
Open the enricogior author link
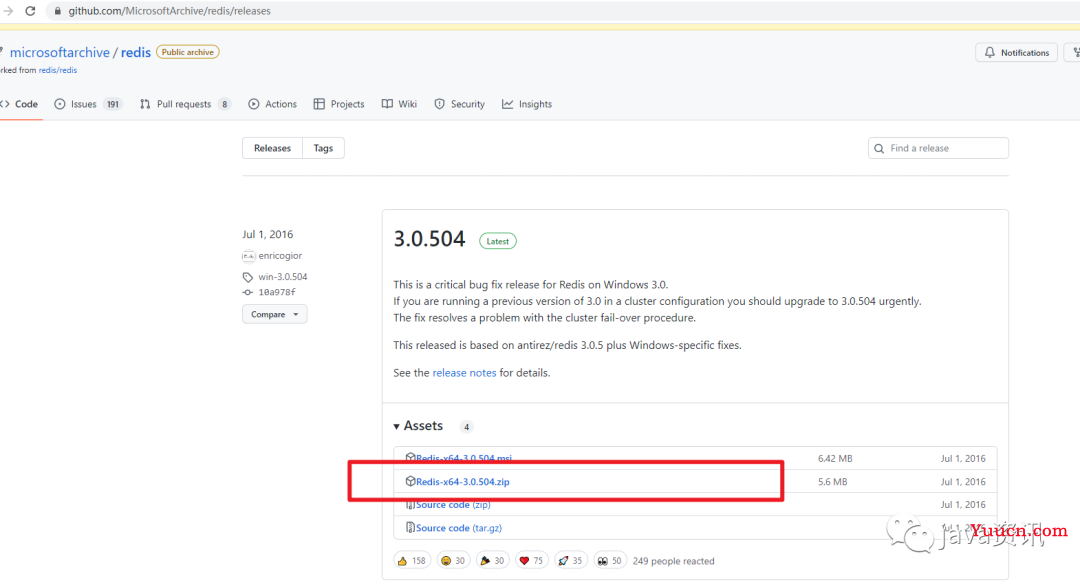click(280, 256)
